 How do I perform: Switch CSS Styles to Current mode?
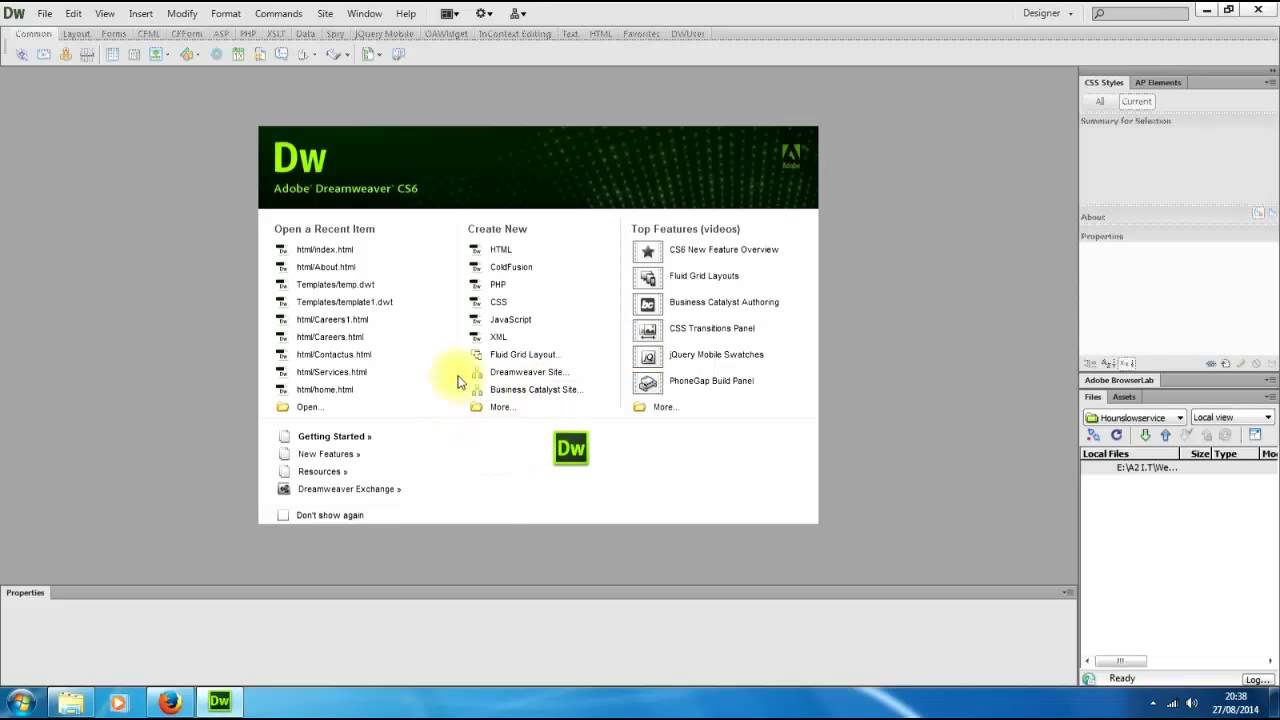pos(1136,101)
